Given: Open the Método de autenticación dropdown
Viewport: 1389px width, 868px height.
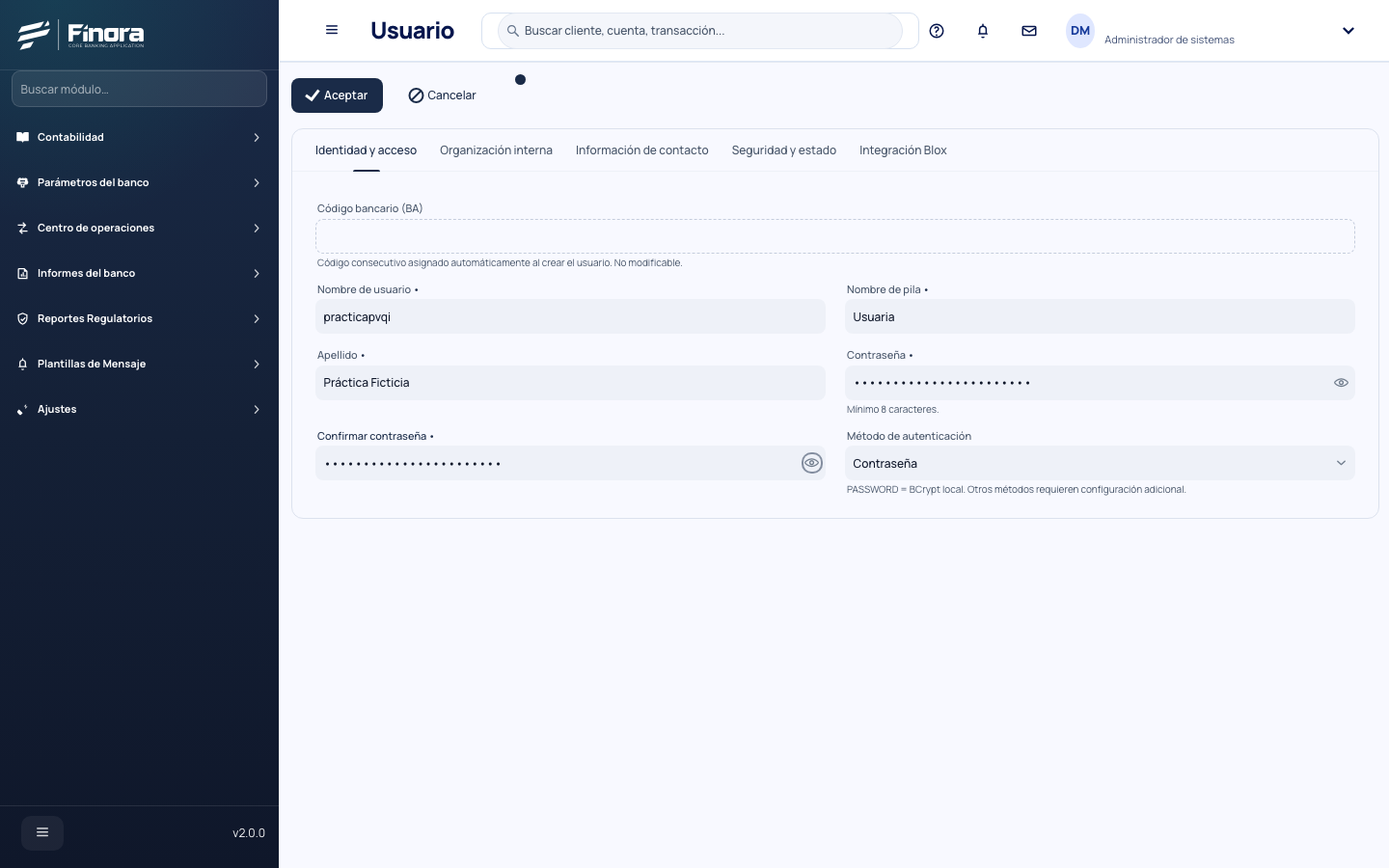Looking at the screenshot, I should pos(1100,463).
